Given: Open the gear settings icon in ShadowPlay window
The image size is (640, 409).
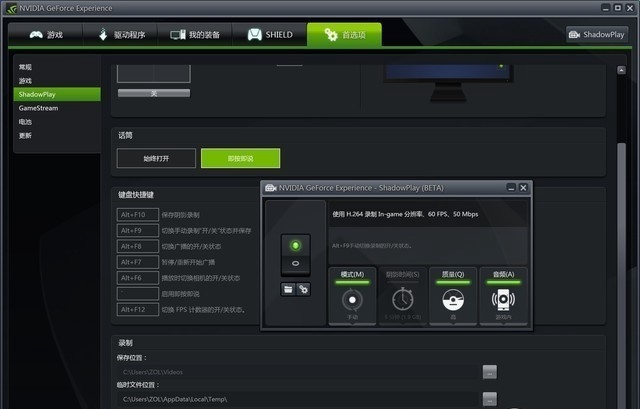Looking at the screenshot, I should click(303, 289).
